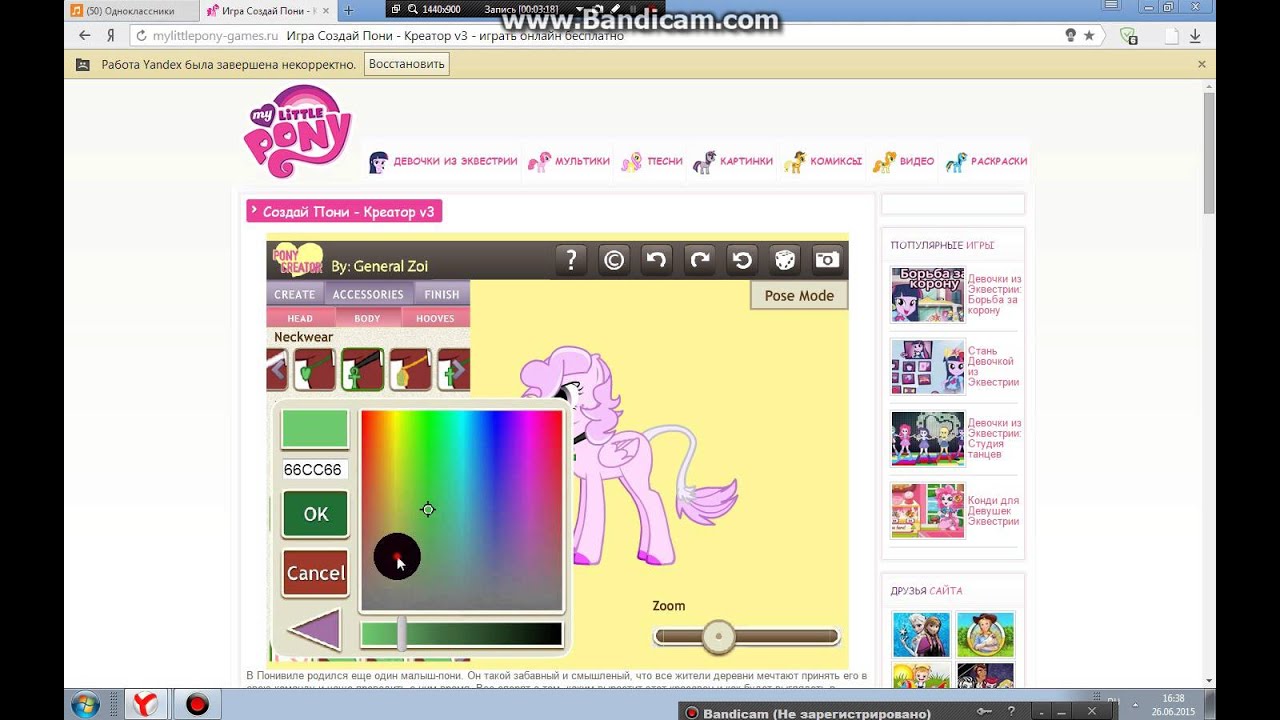This screenshot has width=1280, height=720.
Task: Click the green brightness slider bar
Action: [462, 634]
